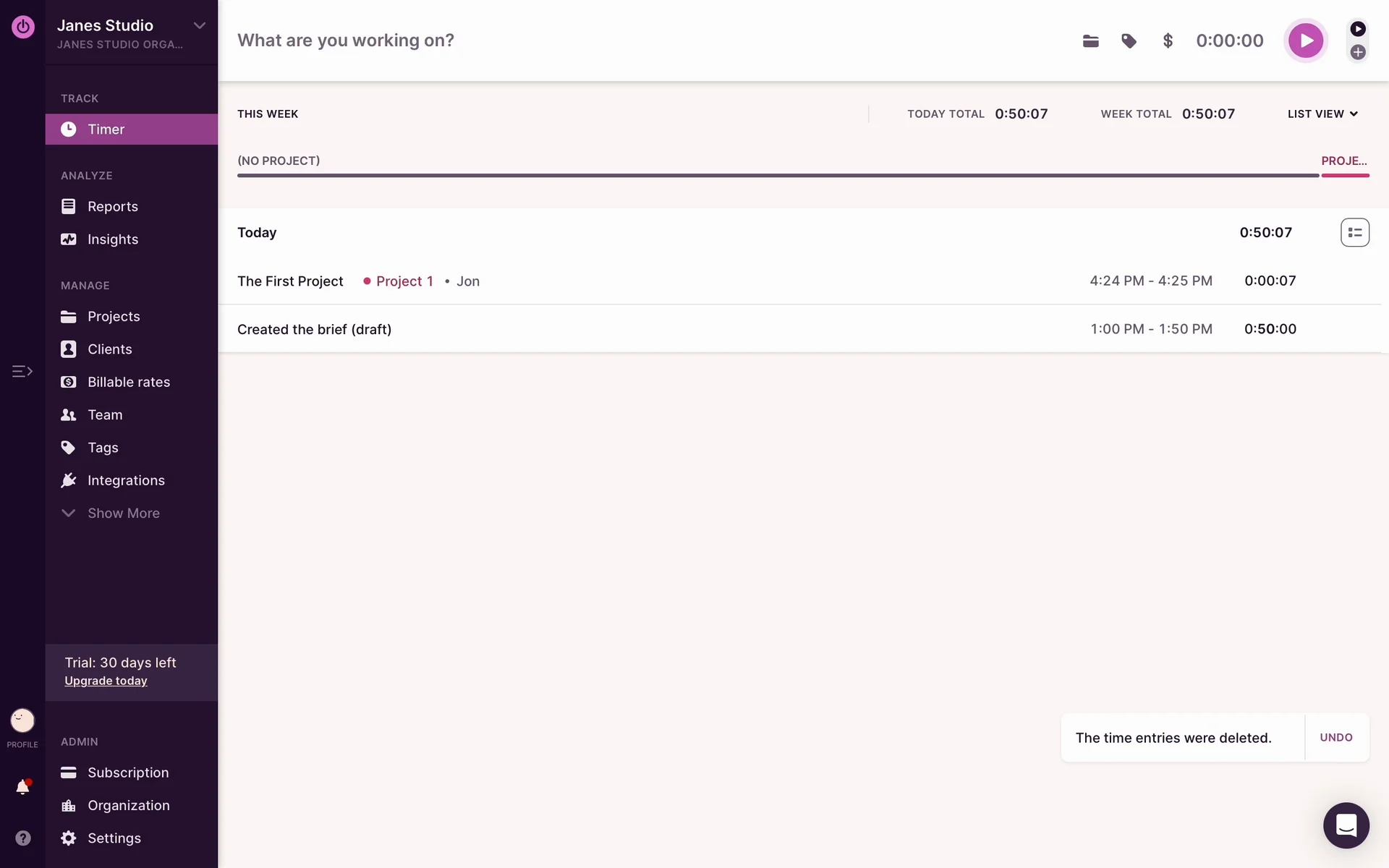Image resolution: width=1389 pixels, height=868 pixels.
Task: Click the help question mark icon
Action: click(23, 838)
